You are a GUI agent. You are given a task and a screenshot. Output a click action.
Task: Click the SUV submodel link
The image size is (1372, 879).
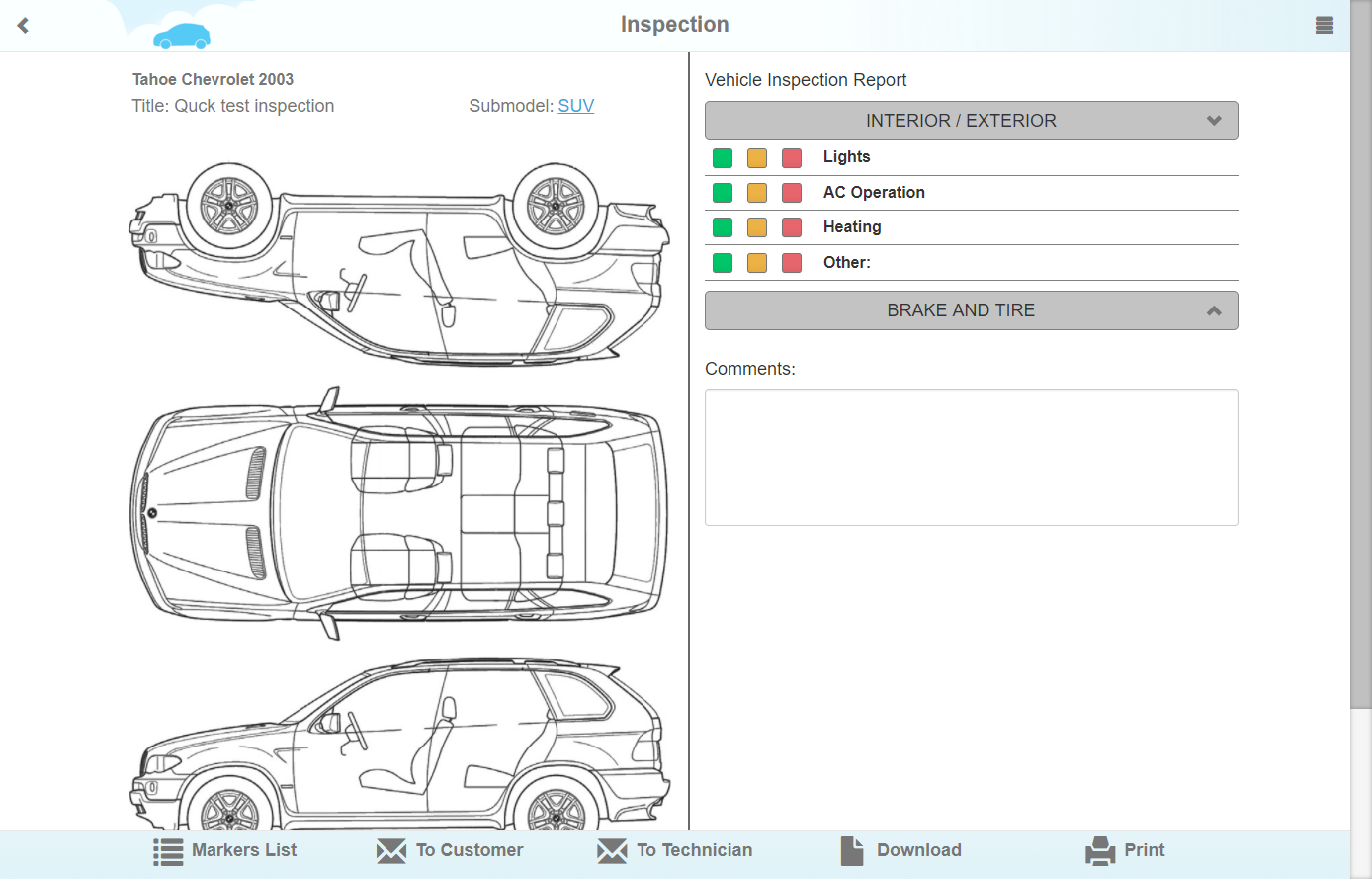pyautogui.click(x=575, y=106)
